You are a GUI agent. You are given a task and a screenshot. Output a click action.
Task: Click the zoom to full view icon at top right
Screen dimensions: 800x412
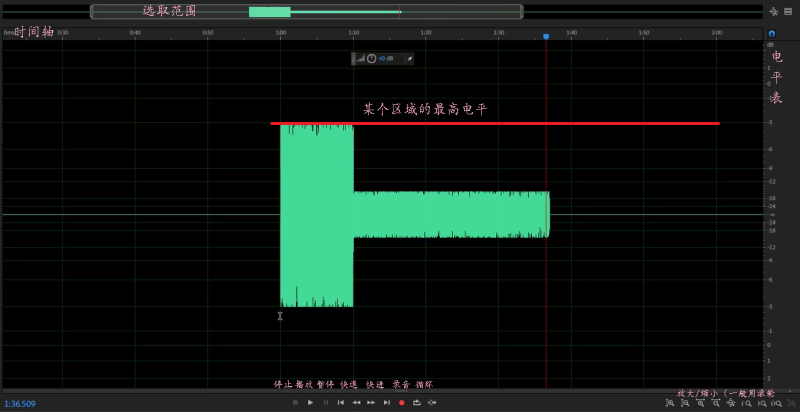[774, 12]
